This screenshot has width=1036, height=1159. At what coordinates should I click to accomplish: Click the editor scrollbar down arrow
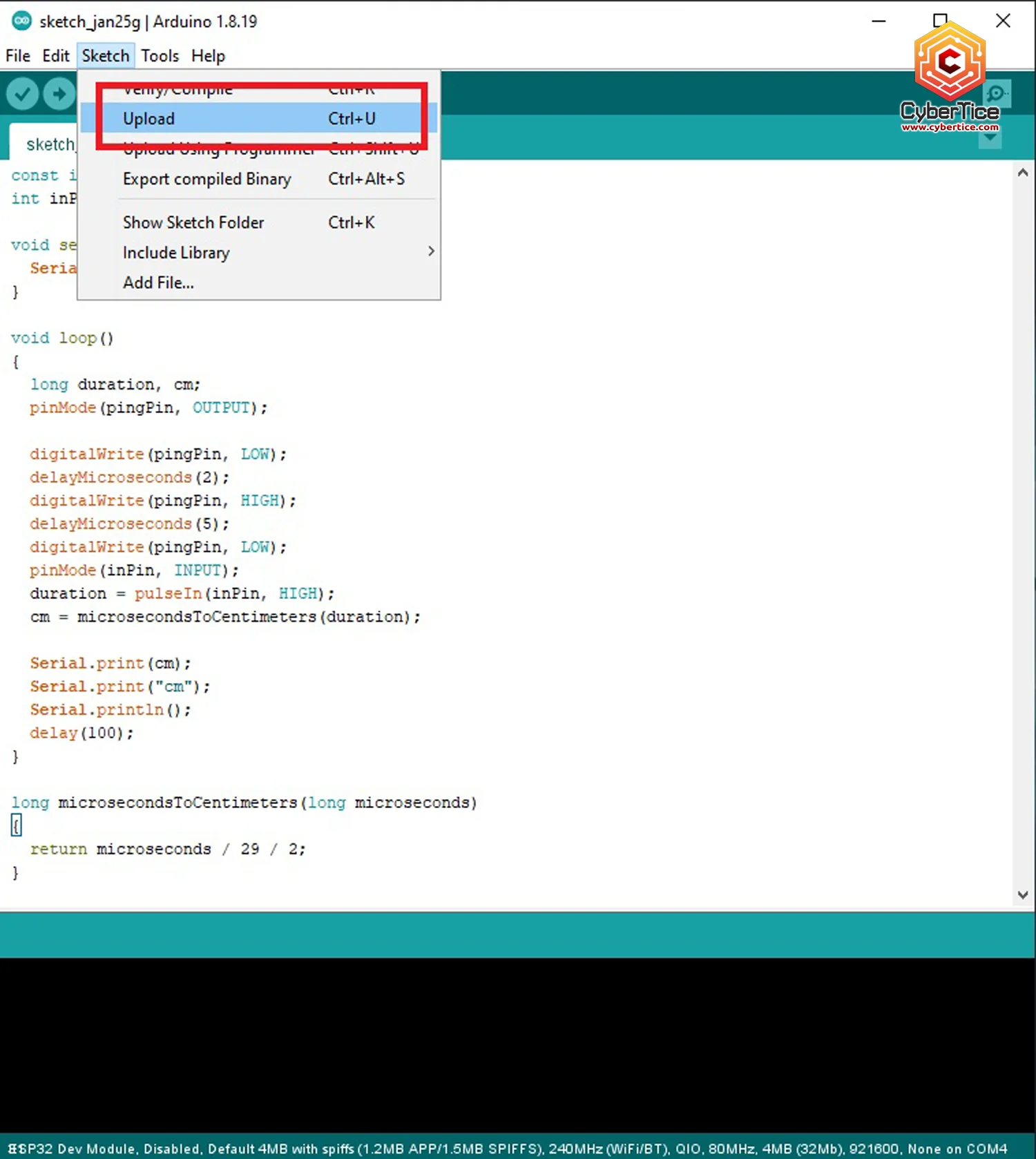coord(1023,894)
